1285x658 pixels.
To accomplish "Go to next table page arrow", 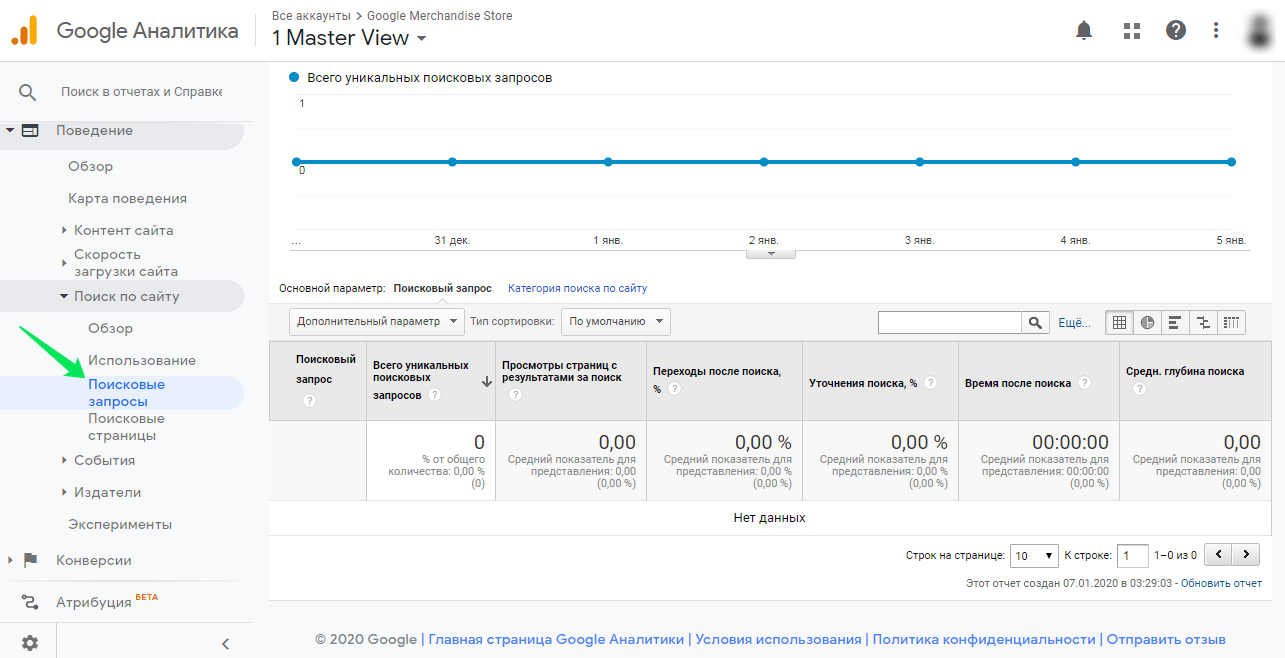I will (1246, 554).
